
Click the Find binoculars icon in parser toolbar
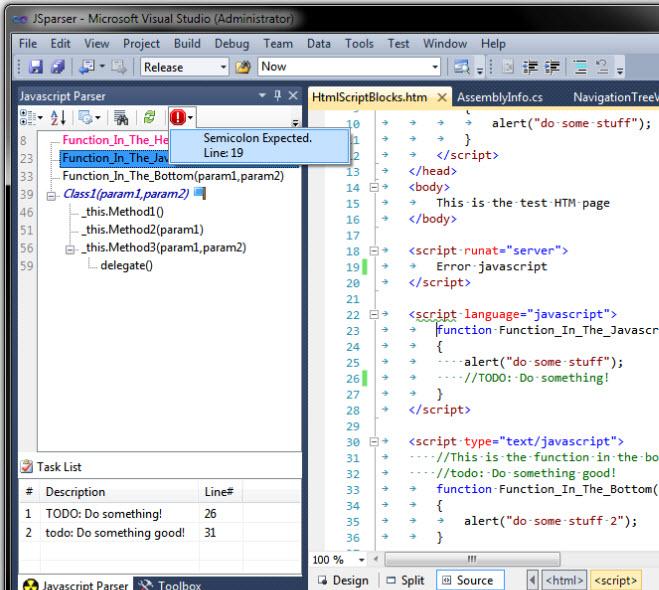pos(121,118)
